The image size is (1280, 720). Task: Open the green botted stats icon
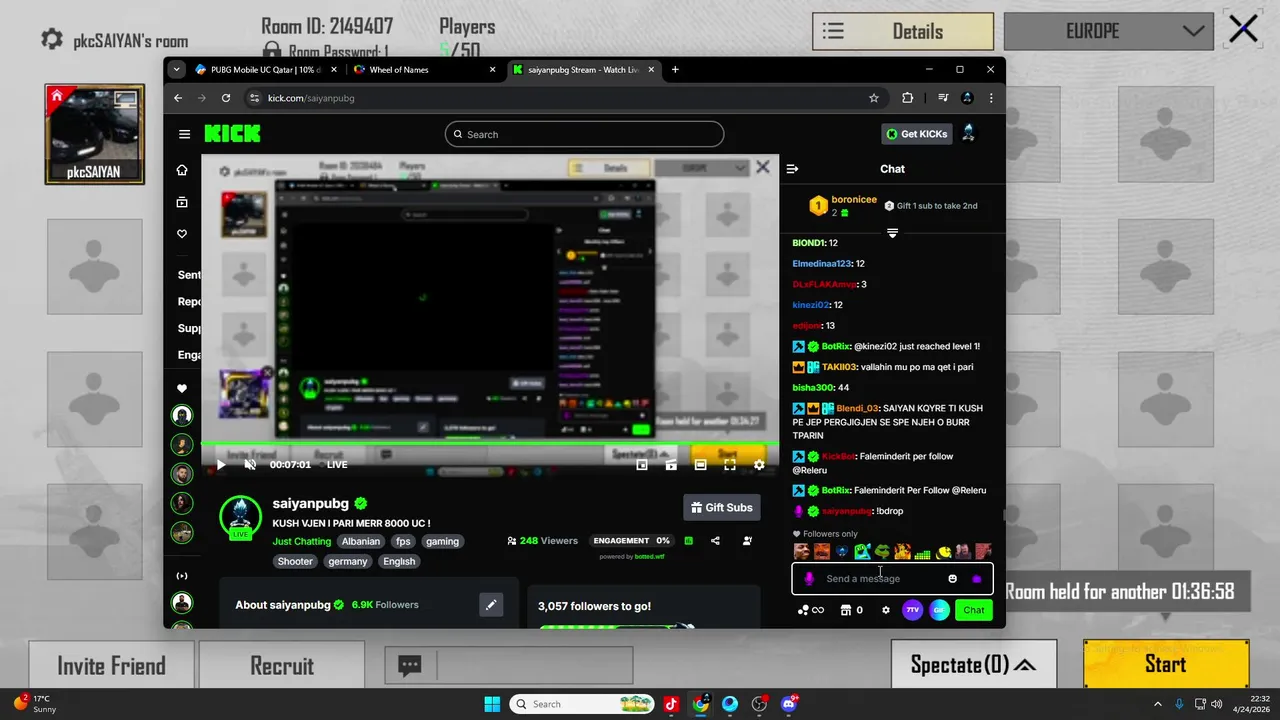688,541
